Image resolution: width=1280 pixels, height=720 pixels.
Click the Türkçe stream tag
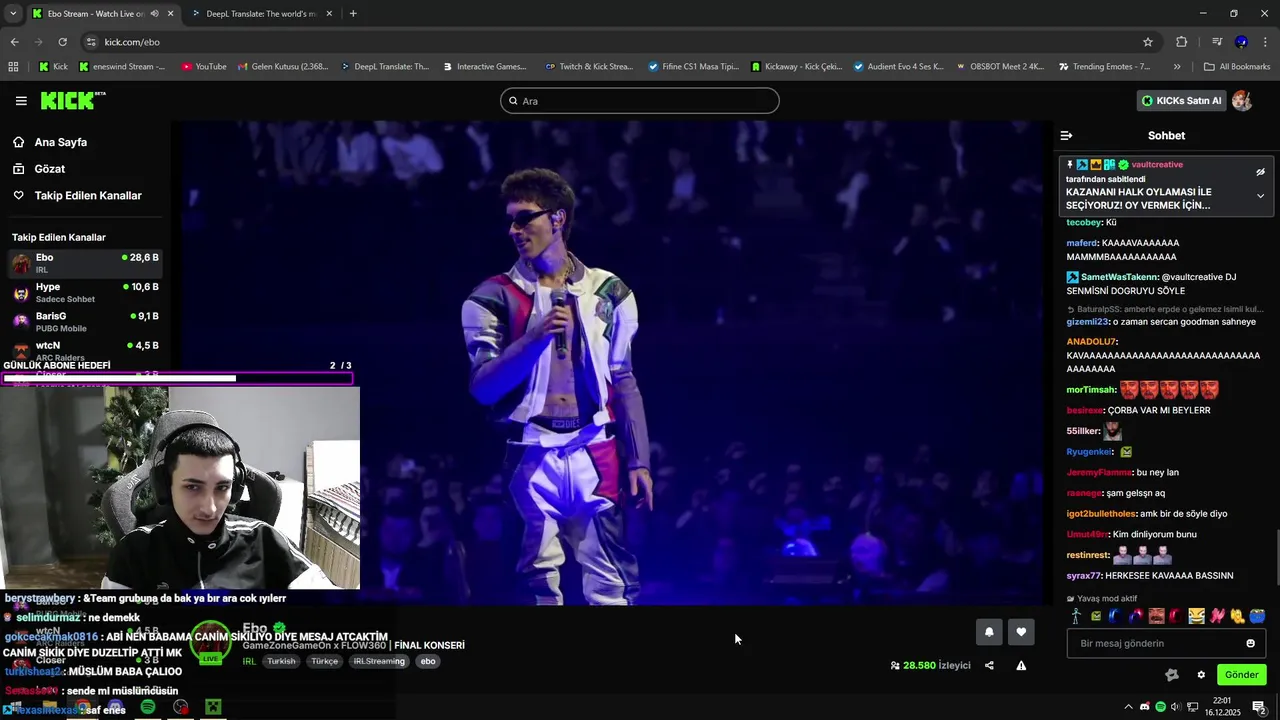pyautogui.click(x=324, y=661)
